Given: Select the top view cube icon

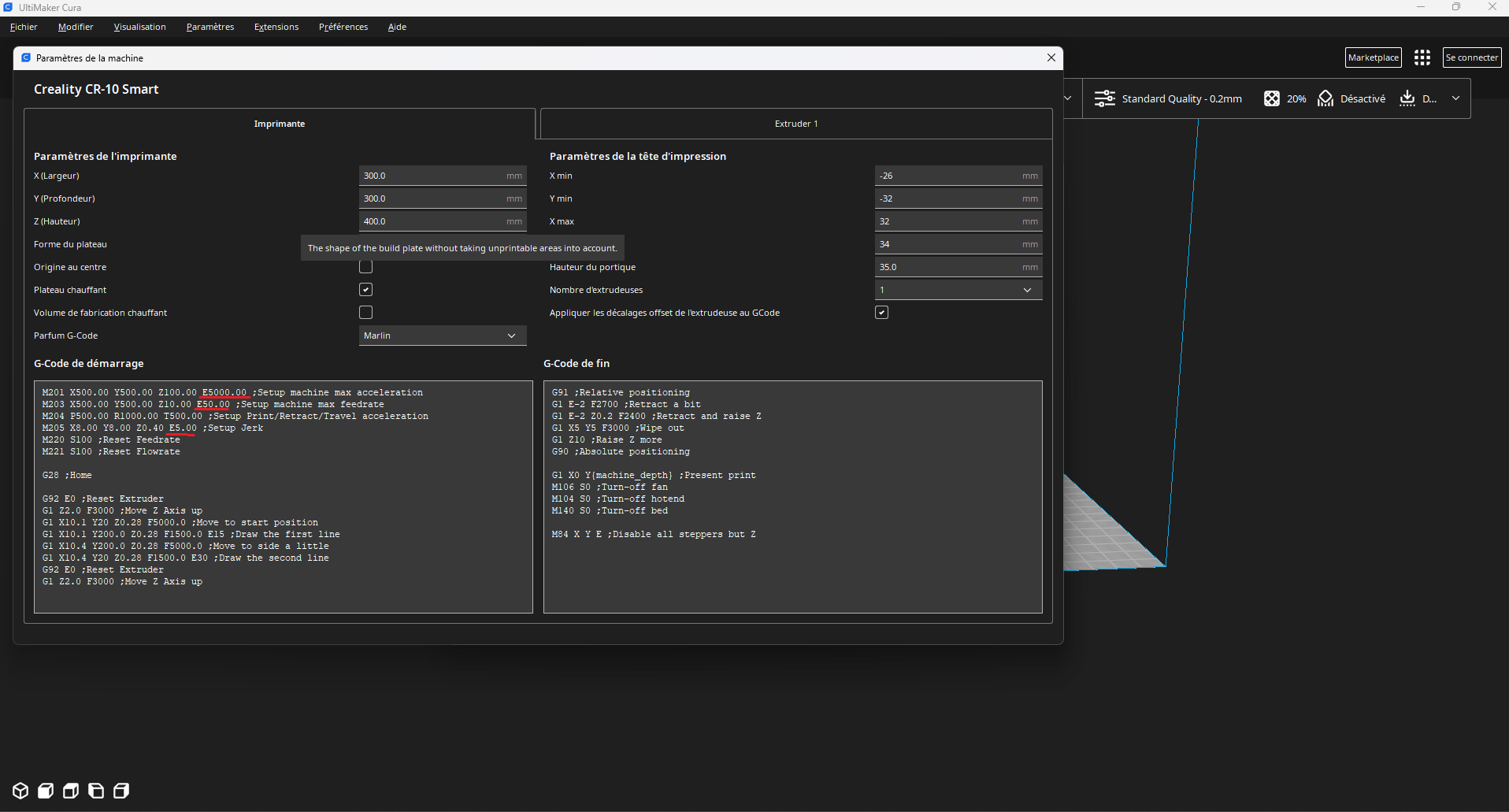Looking at the screenshot, I should [x=71, y=791].
